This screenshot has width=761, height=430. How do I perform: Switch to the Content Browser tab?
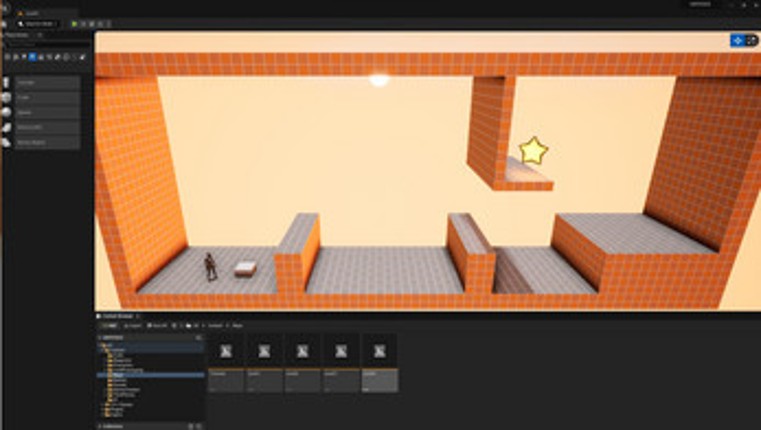(x=116, y=316)
